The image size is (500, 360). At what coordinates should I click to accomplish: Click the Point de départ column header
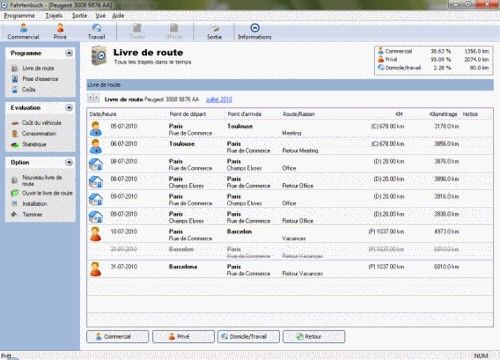188,114
